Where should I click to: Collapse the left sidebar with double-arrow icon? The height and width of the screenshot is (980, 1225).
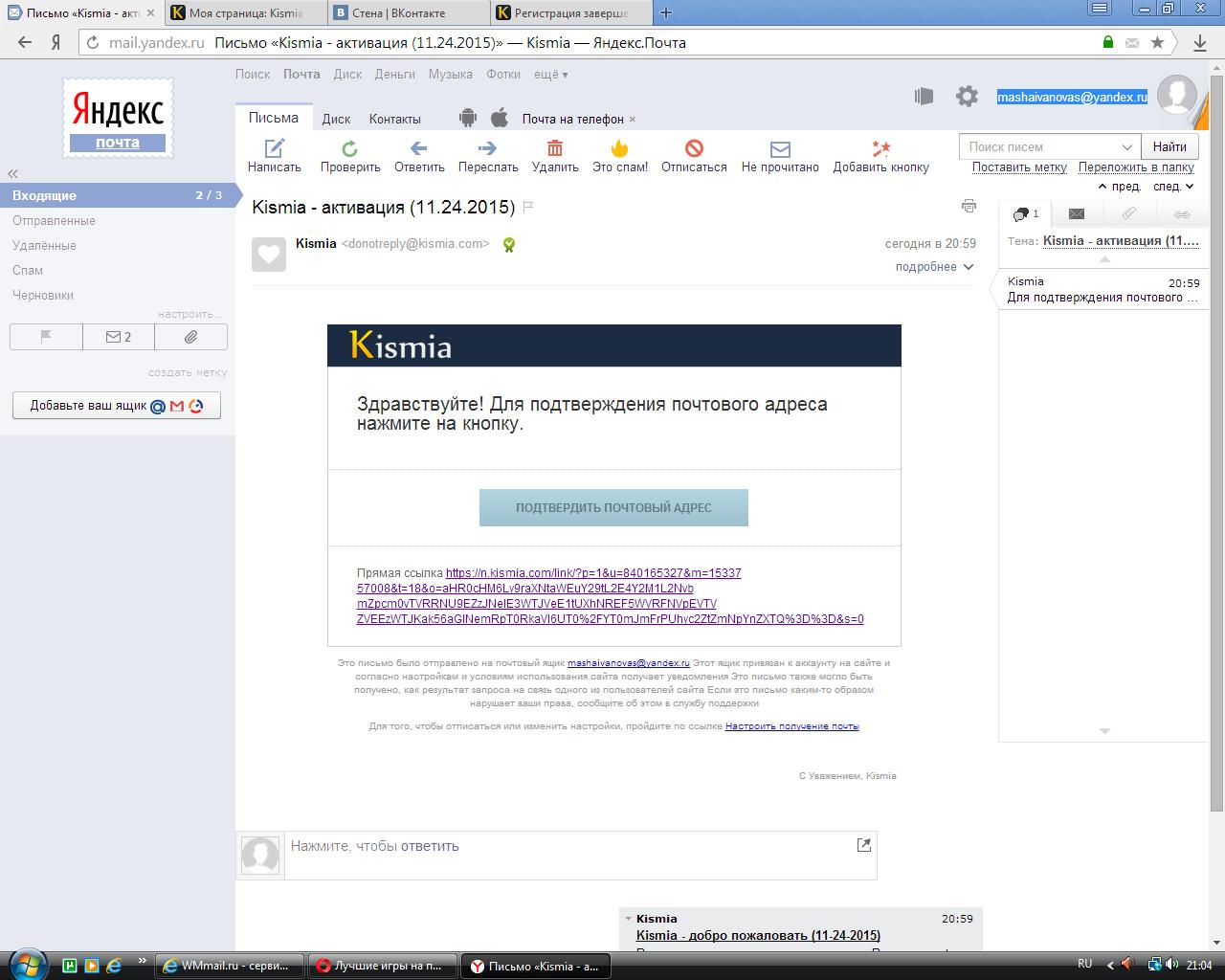[13, 173]
